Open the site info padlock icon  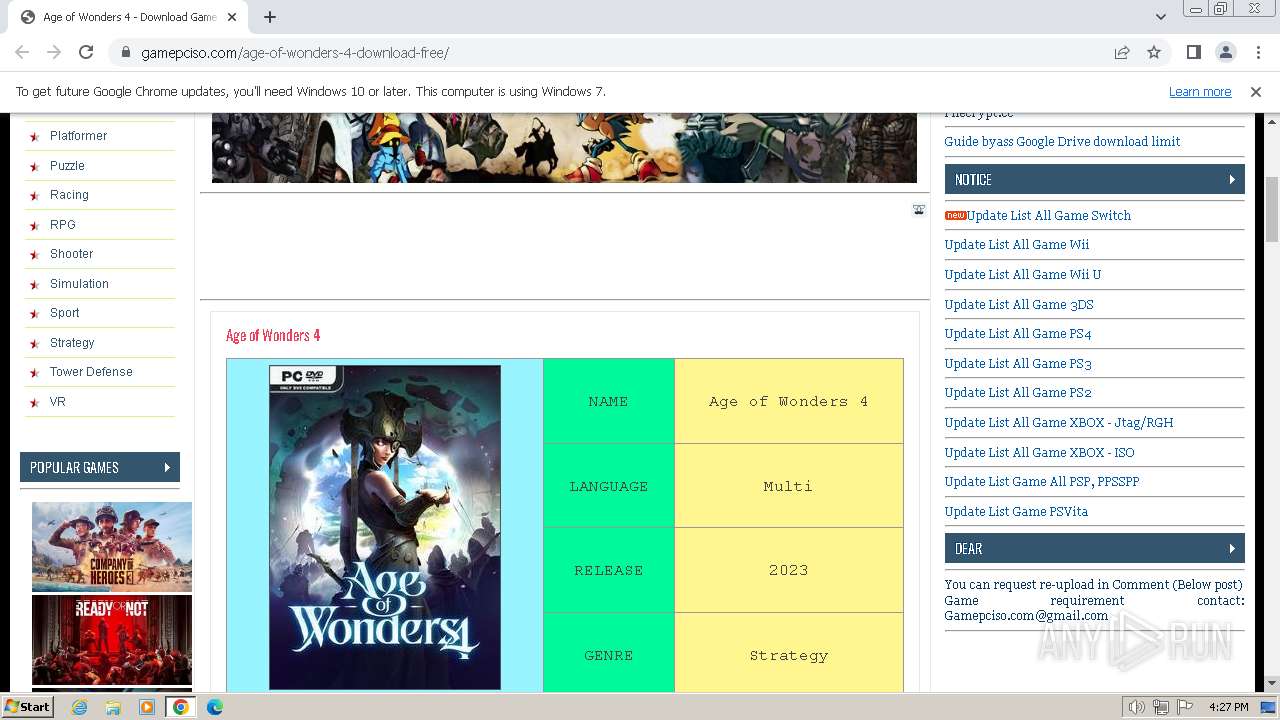[125, 52]
